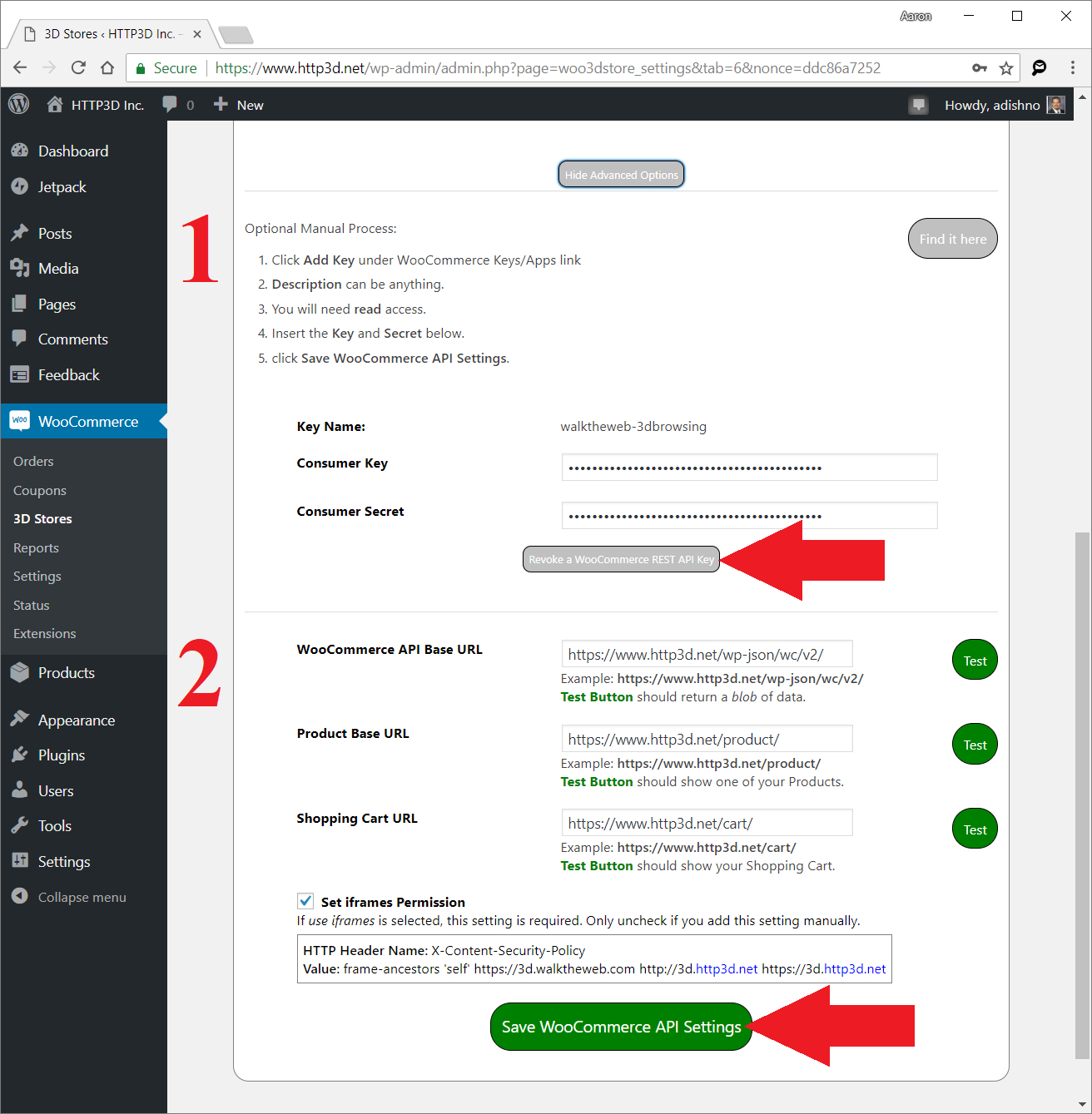Screen dimensions: 1092x1114
Task: Close the 3D Stores browser tab
Action: pyautogui.click(x=197, y=34)
